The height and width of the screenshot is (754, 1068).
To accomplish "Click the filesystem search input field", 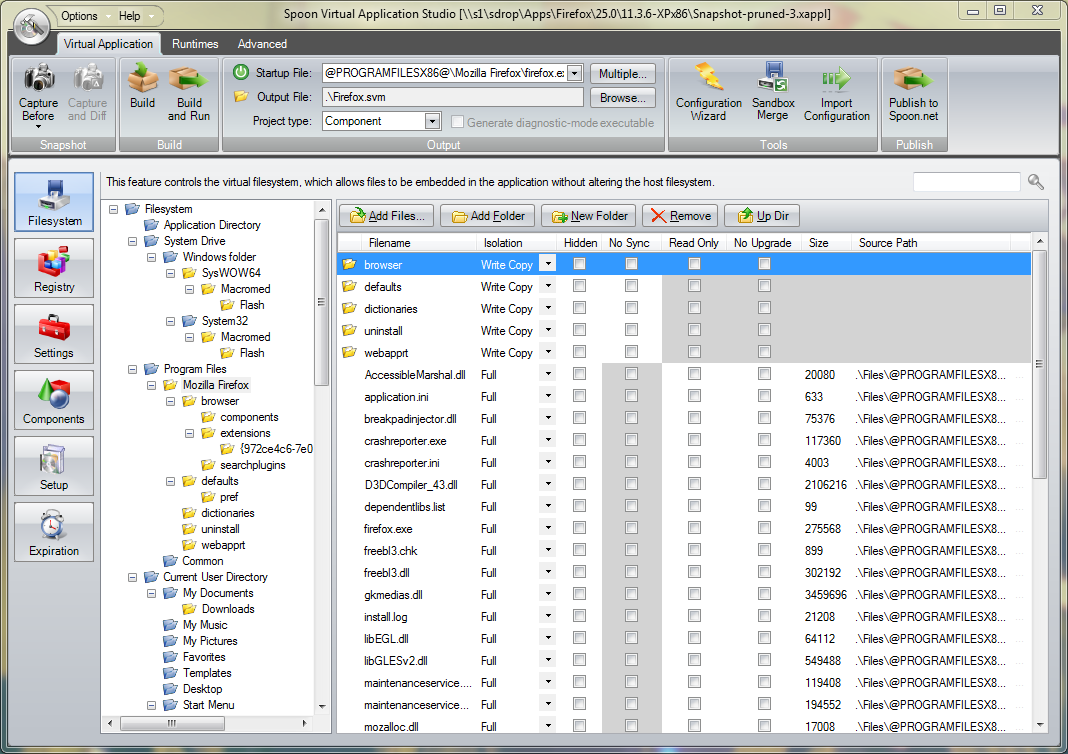I will (966, 182).
